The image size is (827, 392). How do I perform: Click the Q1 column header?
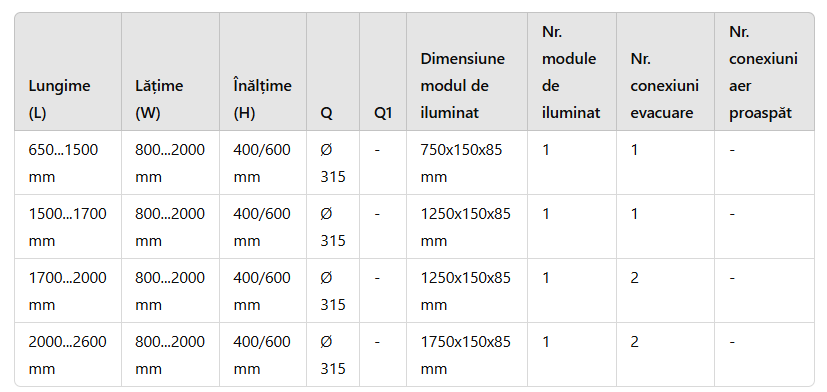[x=383, y=72]
